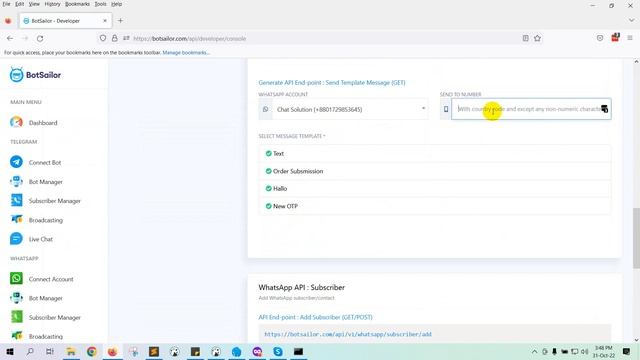640x360 pixels.
Task: Click subscriber add API endpoint URL
Action: [348, 334]
